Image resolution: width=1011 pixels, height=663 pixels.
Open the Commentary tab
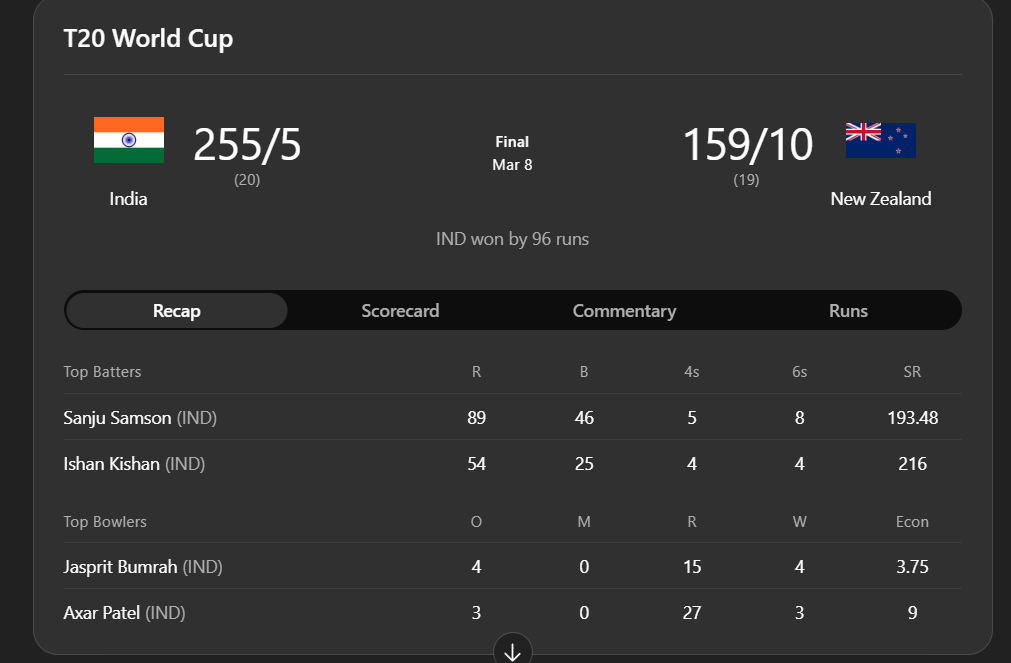624,311
